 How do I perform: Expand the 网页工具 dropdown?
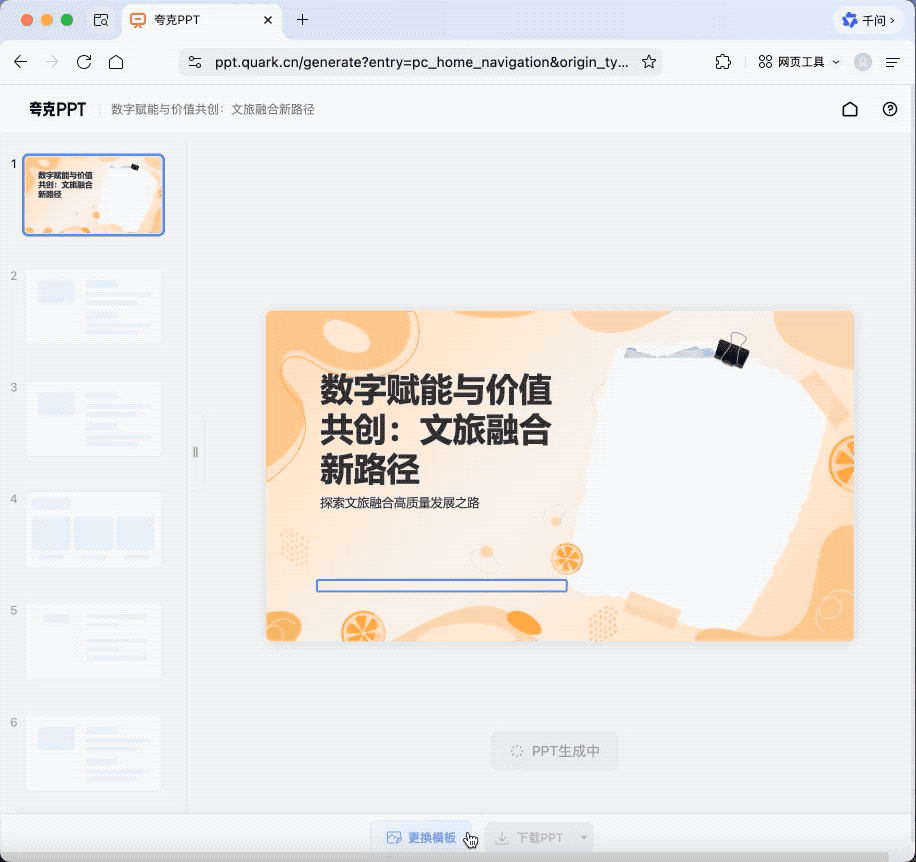click(x=799, y=62)
